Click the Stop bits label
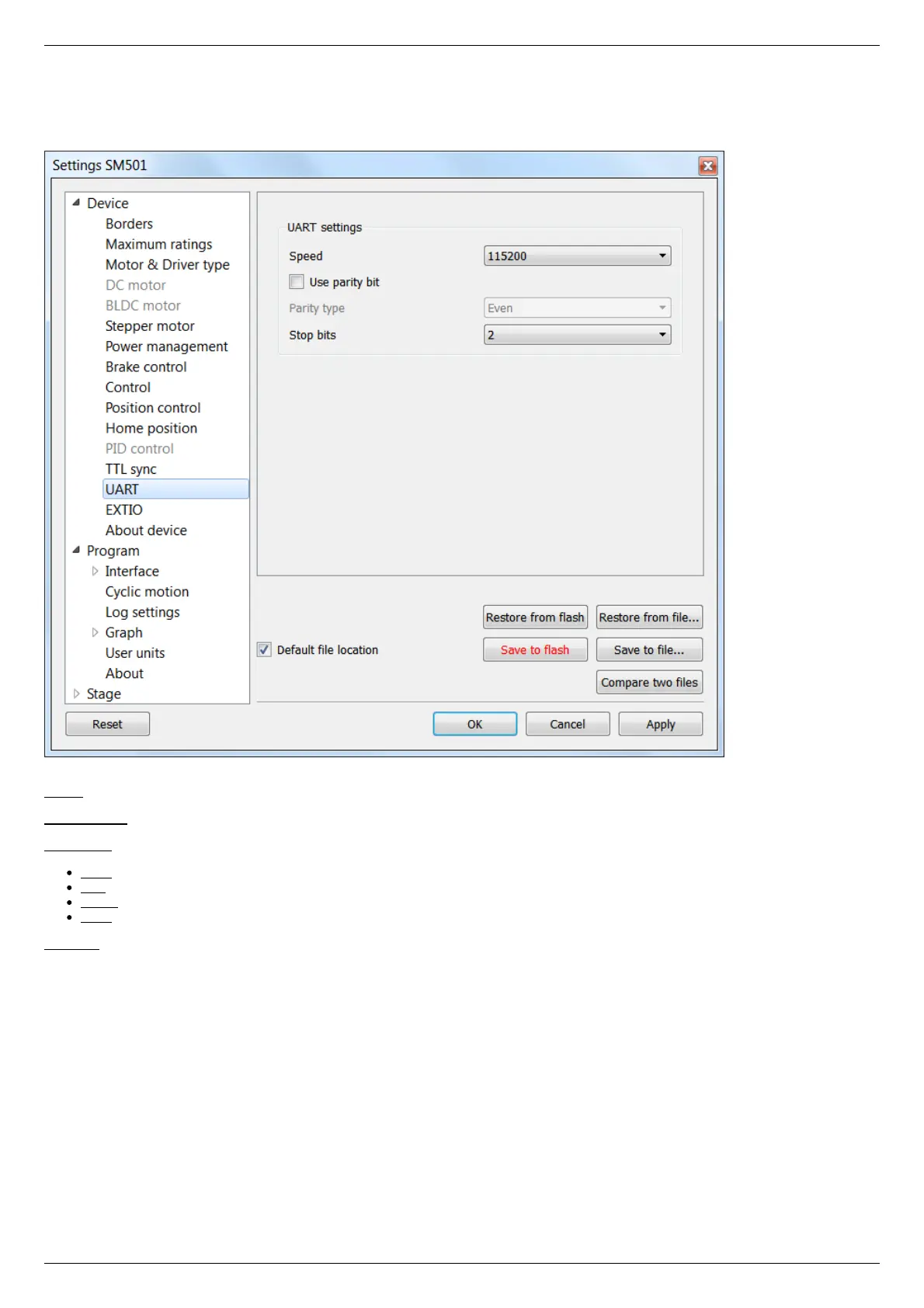The height and width of the screenshot is (1308, 924). point(312,335)
